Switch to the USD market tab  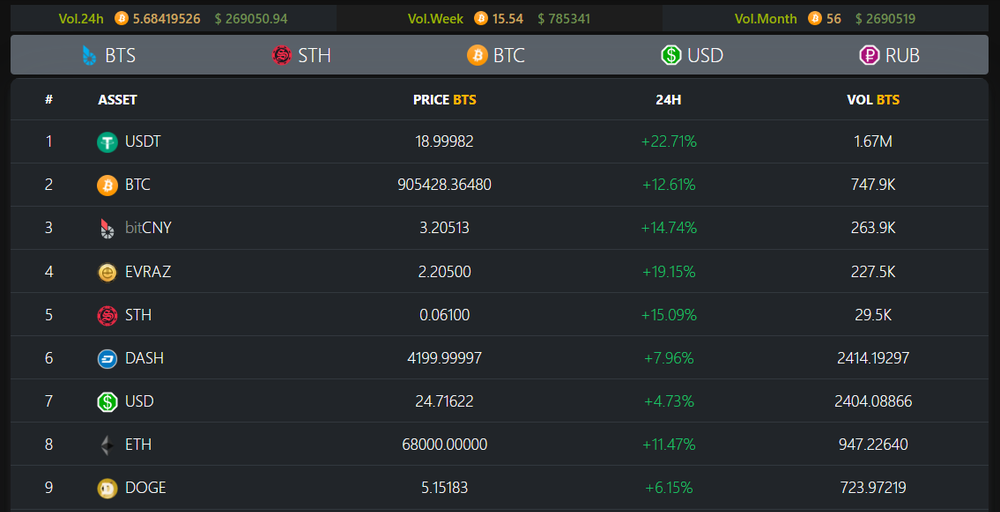click(693, 55)
